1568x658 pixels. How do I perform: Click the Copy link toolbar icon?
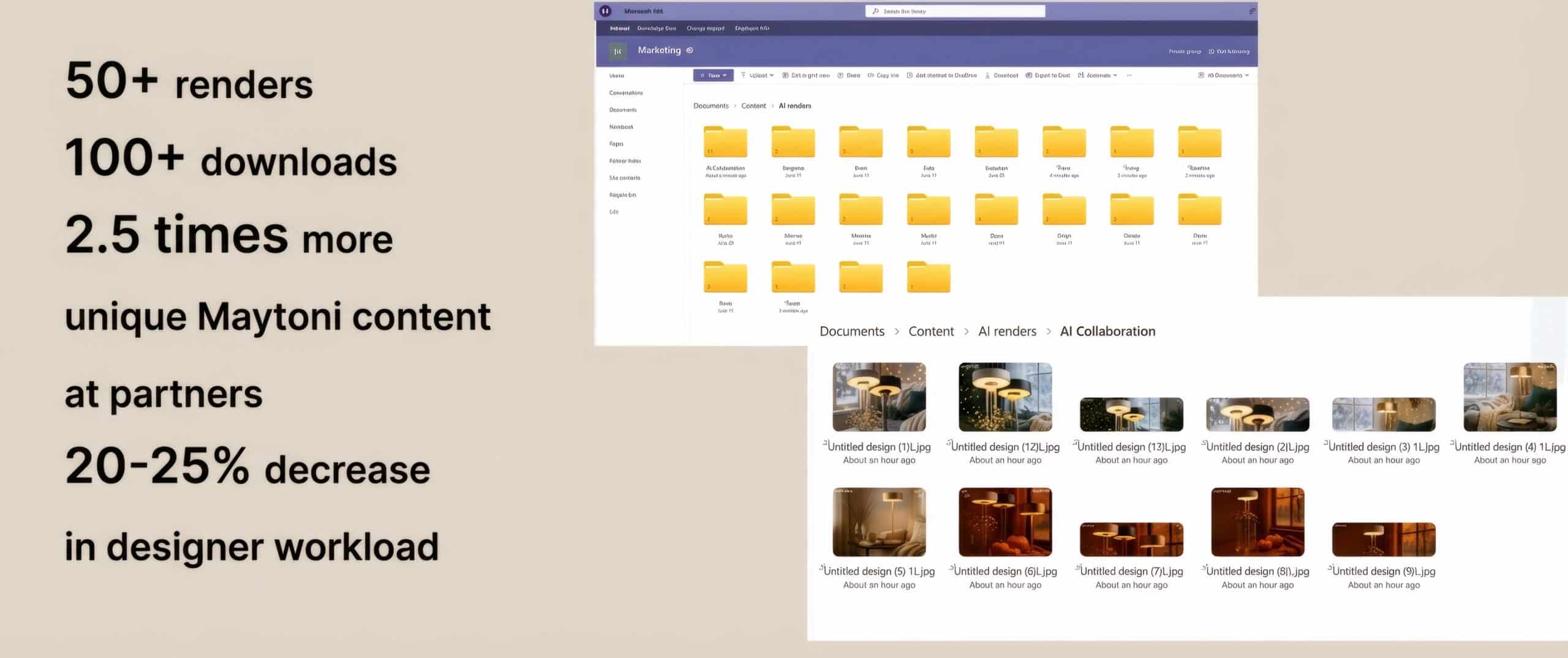point(871,75)
